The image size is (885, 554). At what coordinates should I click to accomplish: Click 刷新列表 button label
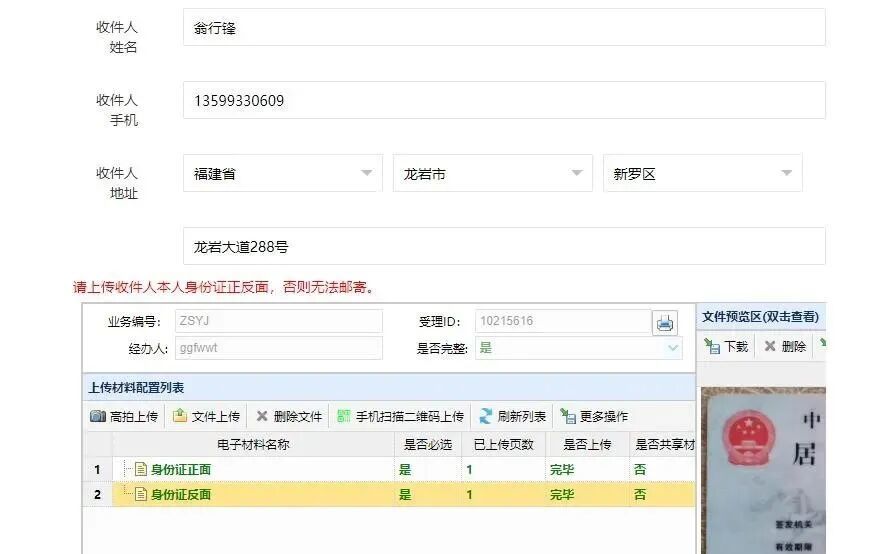coord(522,416)
